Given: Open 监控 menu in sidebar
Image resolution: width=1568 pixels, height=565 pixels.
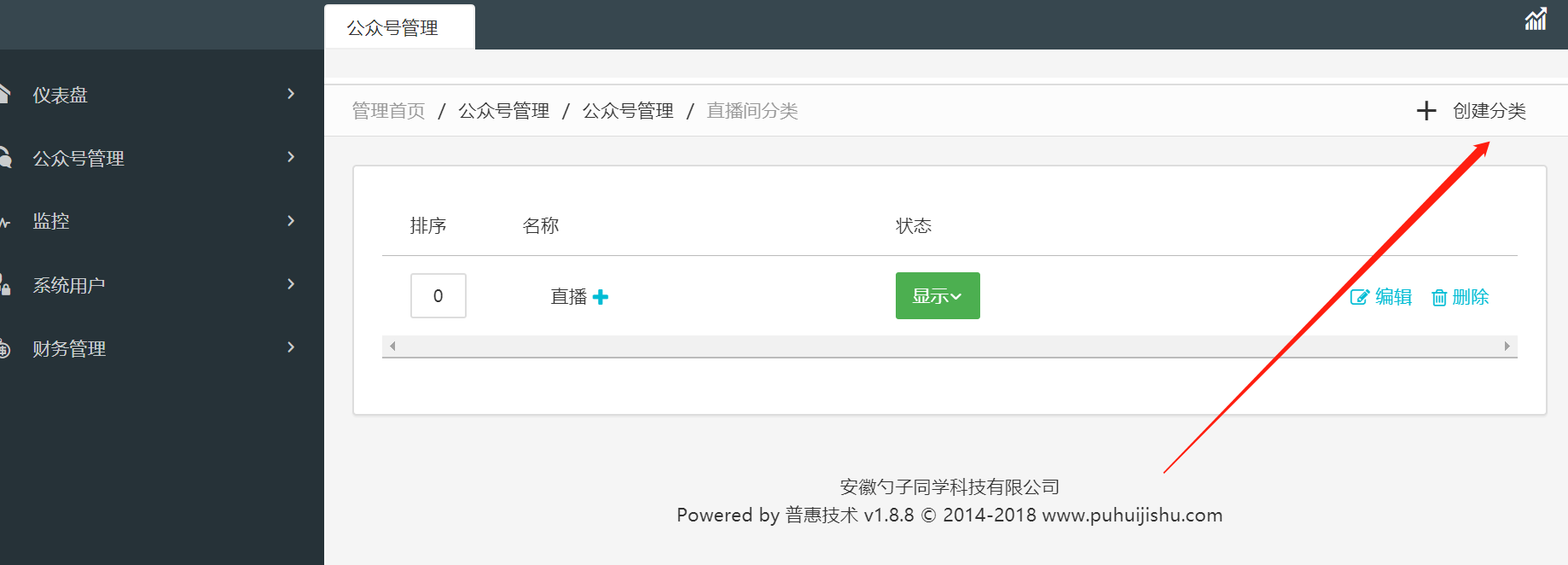Looking at the screenshot, I should tap(160, 221).
